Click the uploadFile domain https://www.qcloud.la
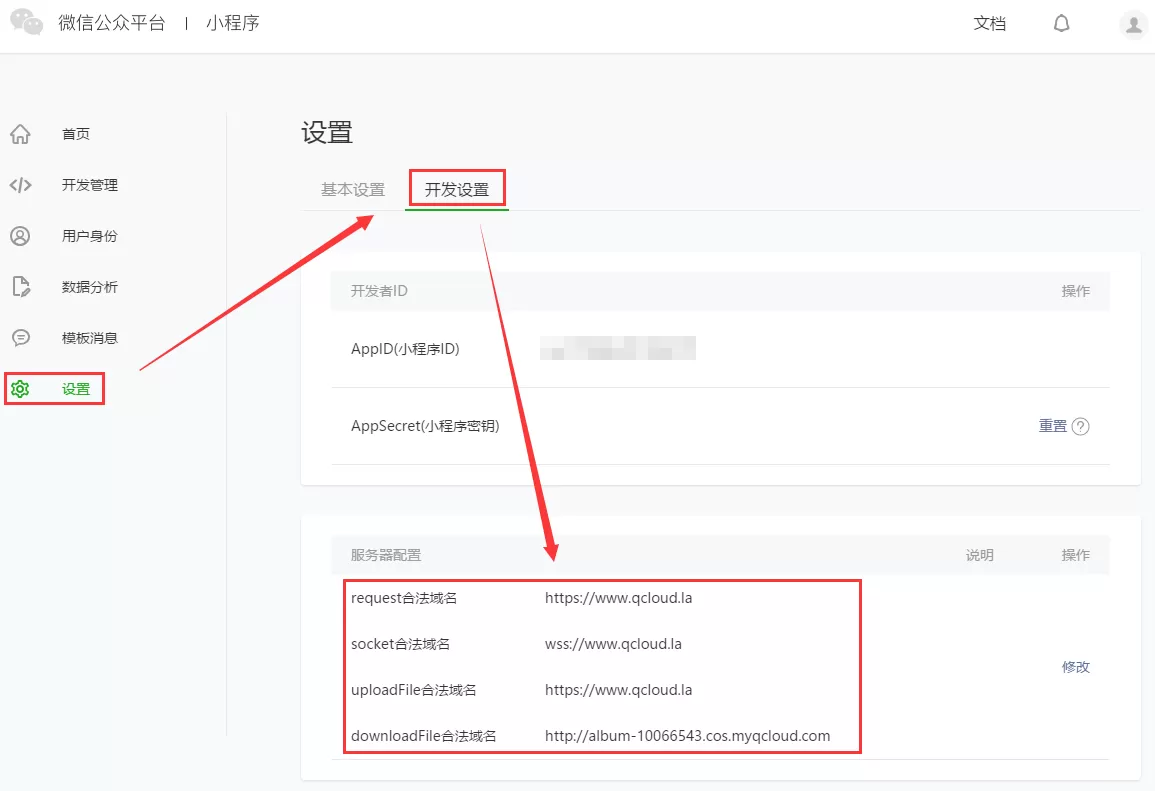Viewport: 1155px width, 791px height. click(619, 690)
